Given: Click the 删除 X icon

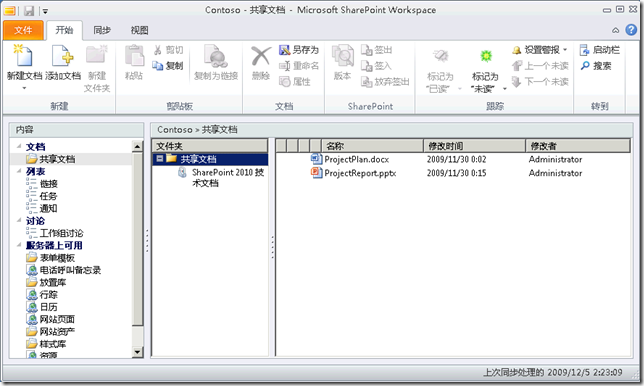Looking at the screenshot, I should 261,56.
